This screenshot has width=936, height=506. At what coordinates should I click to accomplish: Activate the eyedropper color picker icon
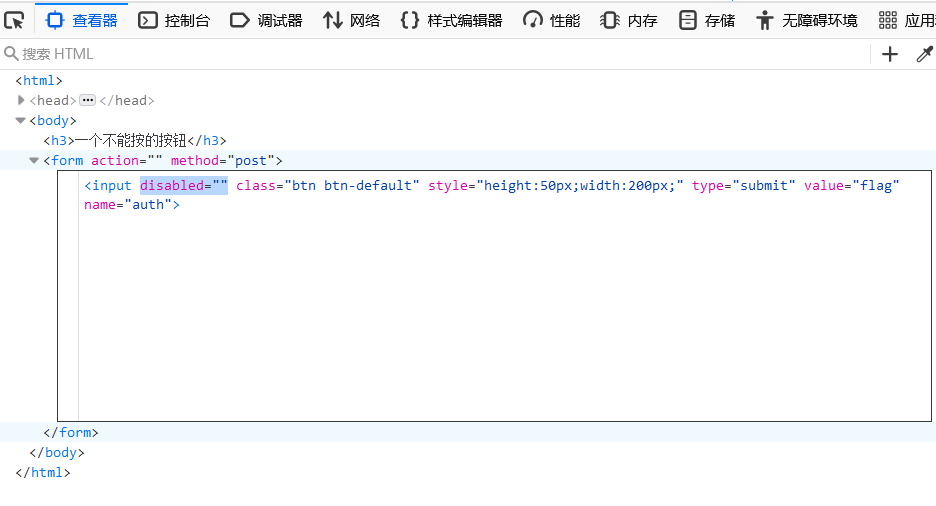(x=924, y=54)
